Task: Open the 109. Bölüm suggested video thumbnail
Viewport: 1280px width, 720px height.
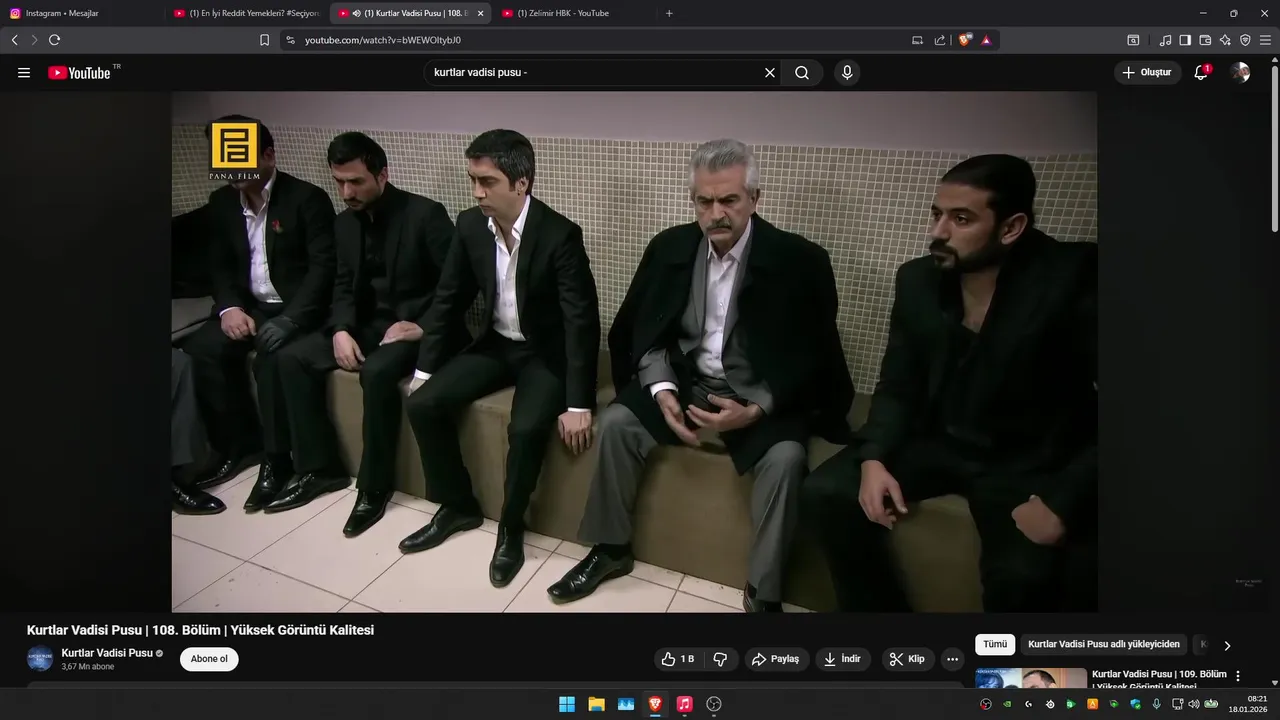Action: (x=1031, y=678)
